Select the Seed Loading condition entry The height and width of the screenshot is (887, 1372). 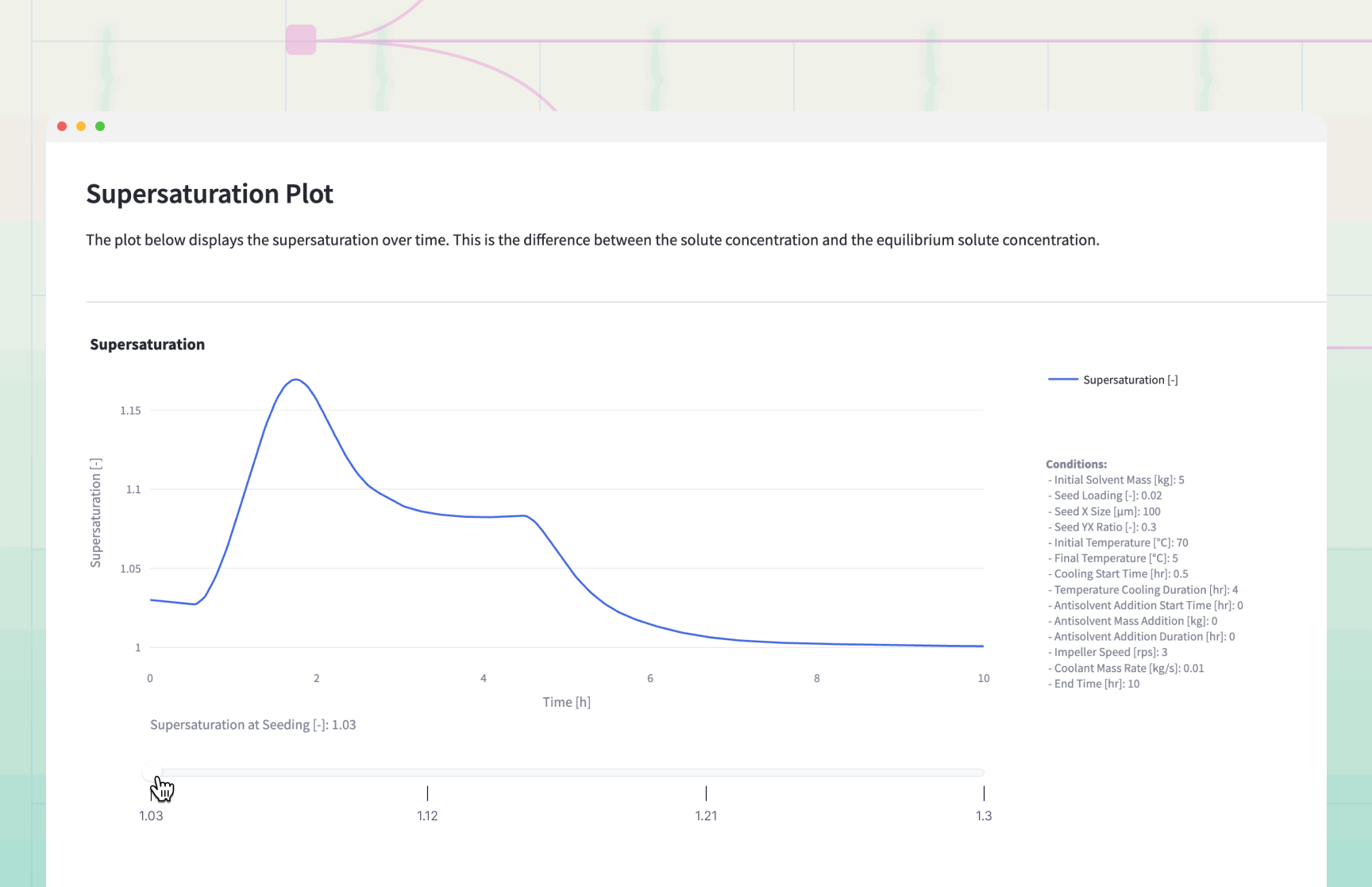pos(1104,495)
